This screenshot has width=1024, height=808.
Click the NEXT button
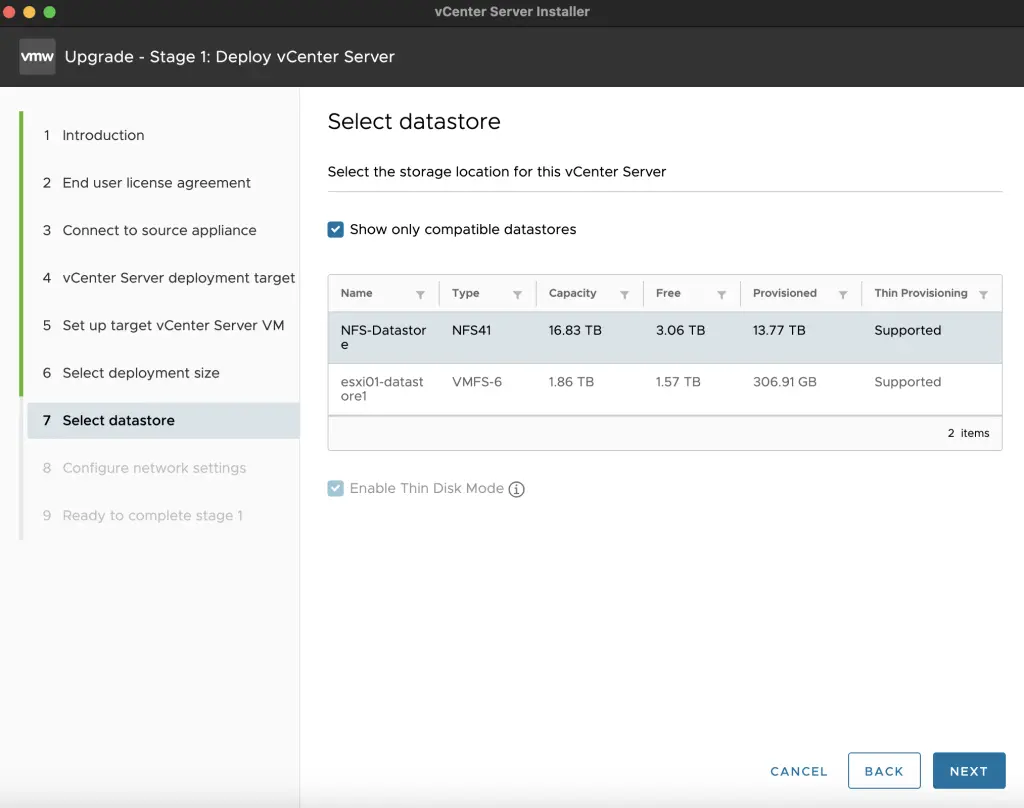[x=969, y=771]
